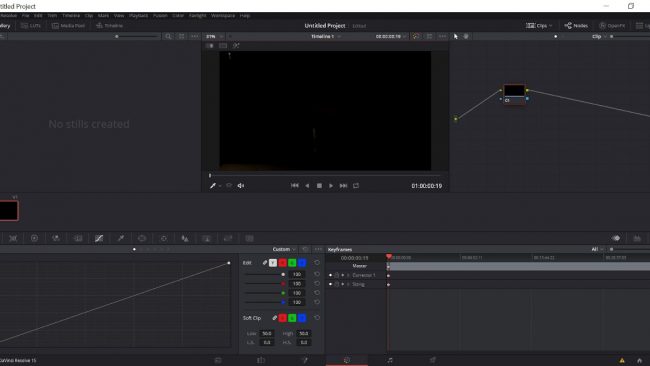Toggle Soft Clip channel ganging link
650x366 pixels.
pos(274,318)
